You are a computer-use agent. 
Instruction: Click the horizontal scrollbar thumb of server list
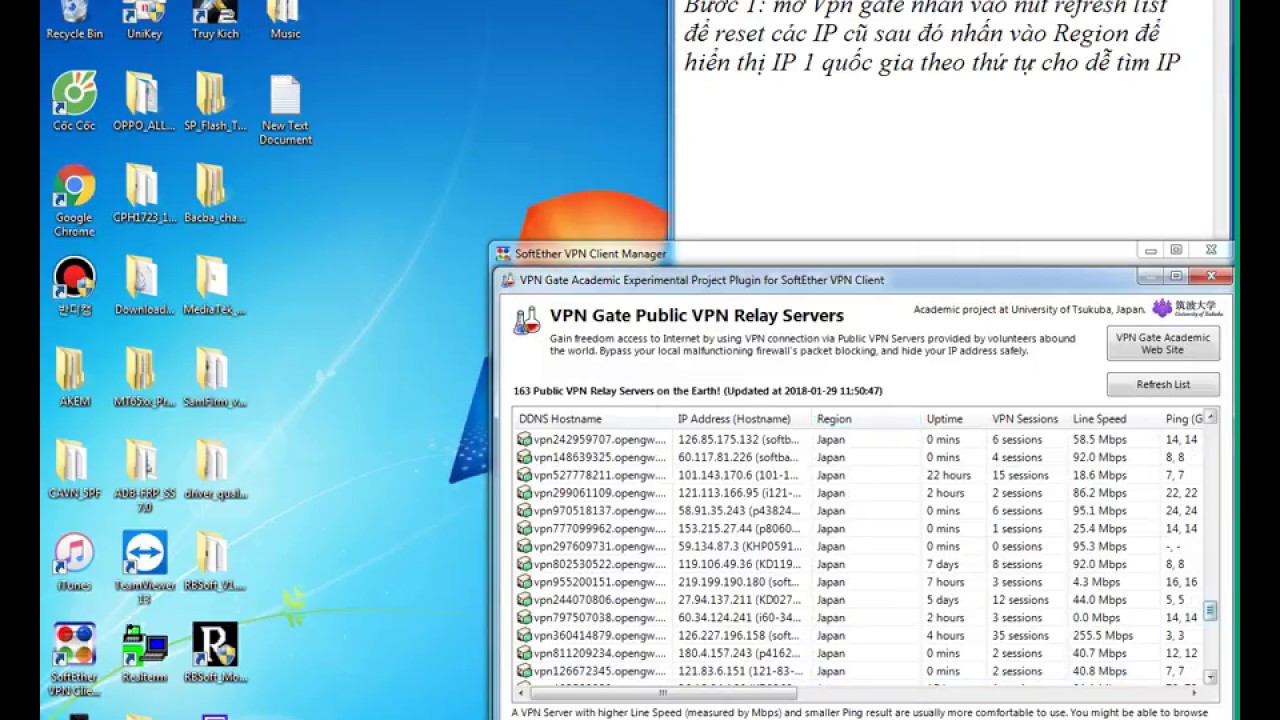[663, 692]
